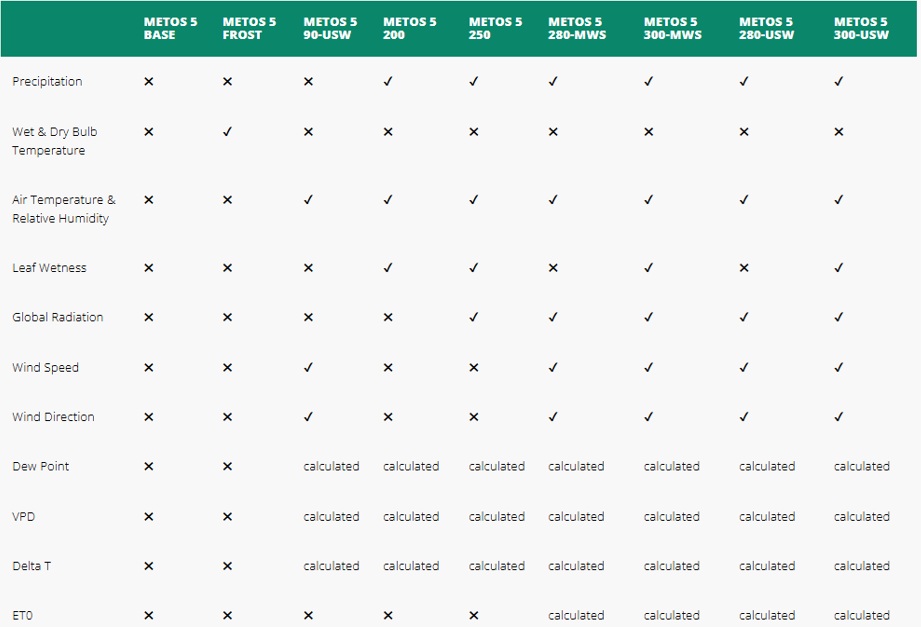The height and width of the screenshot is (627, 921).
Task: Click the Leaf Wetness checkmark under METOS 5 200
Action: point(388,268)
